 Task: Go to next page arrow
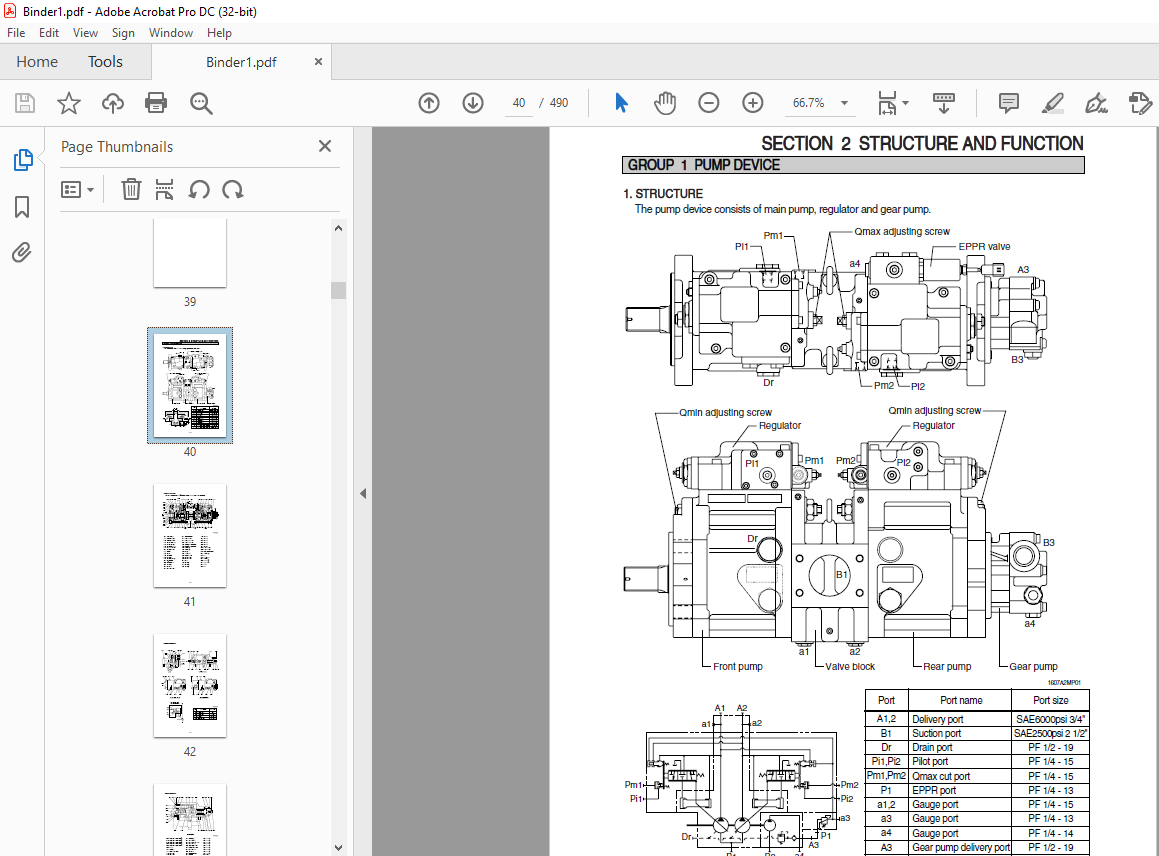click(473, 103)
